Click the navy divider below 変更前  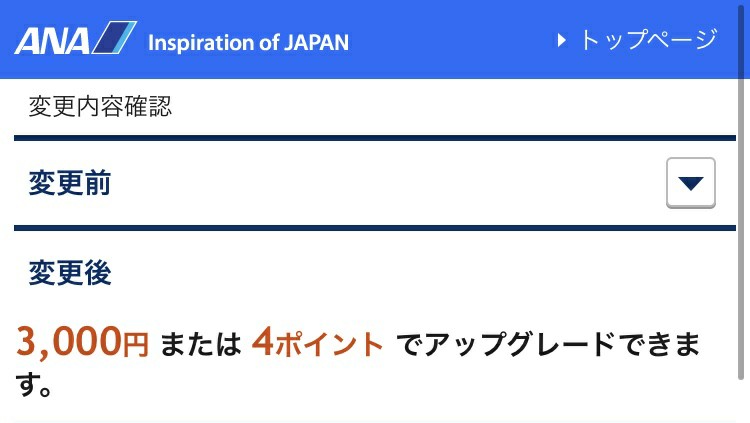(375, 228)
